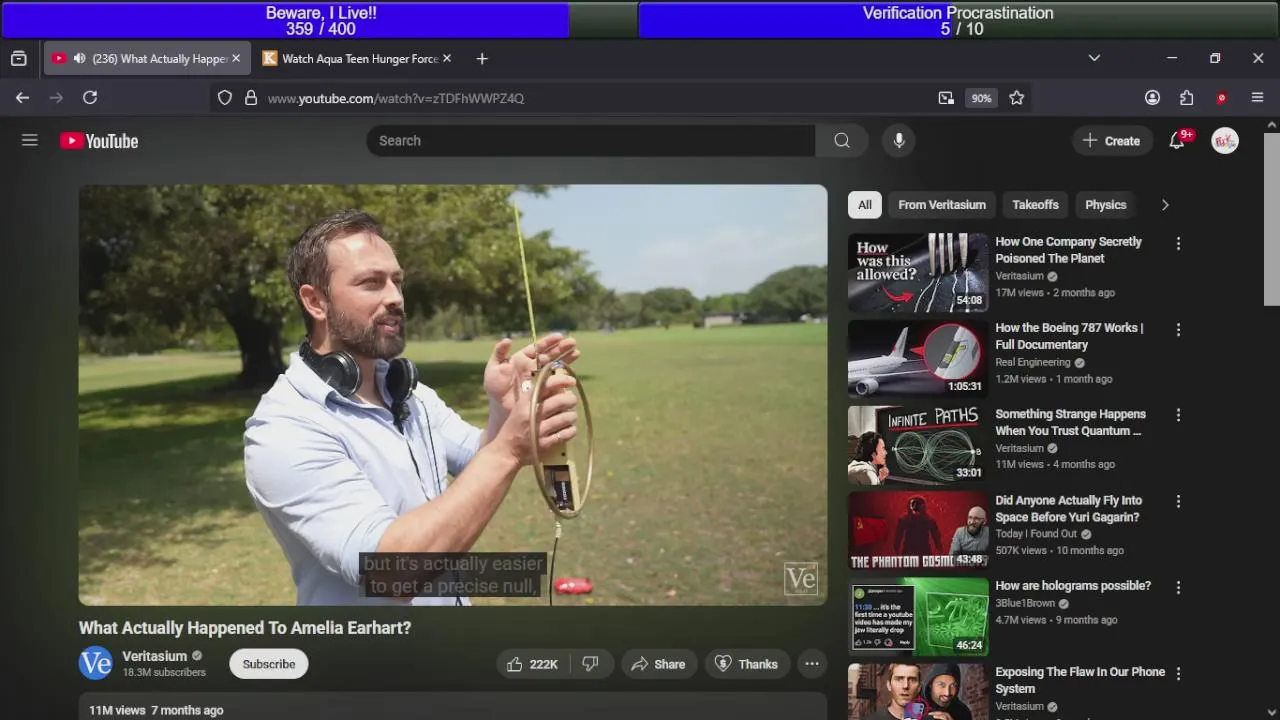Click the Verification Procrastination progress bar

(x=958, y=20)
